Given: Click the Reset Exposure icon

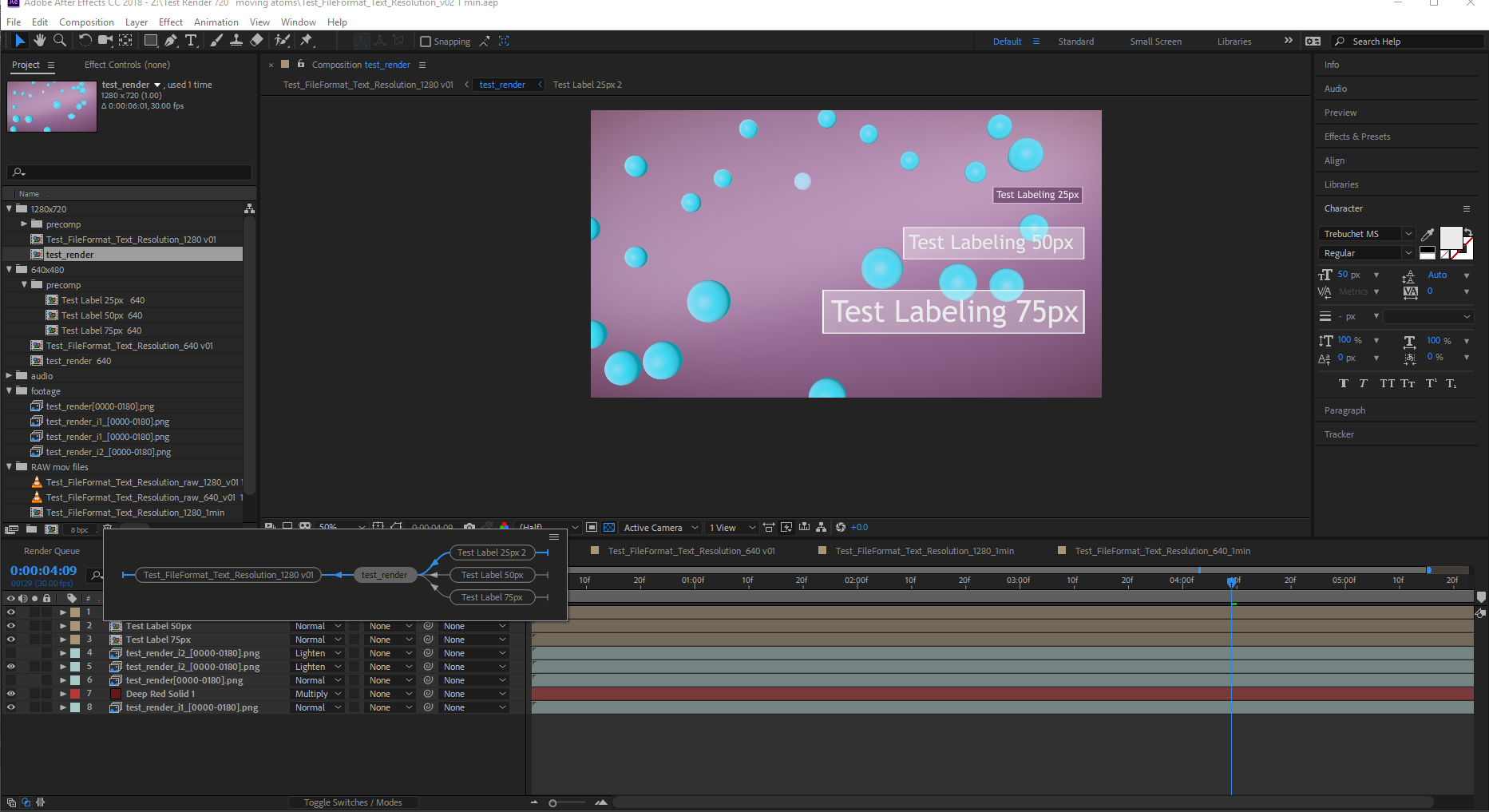Looking at the screenshot, I should [840, 528].
